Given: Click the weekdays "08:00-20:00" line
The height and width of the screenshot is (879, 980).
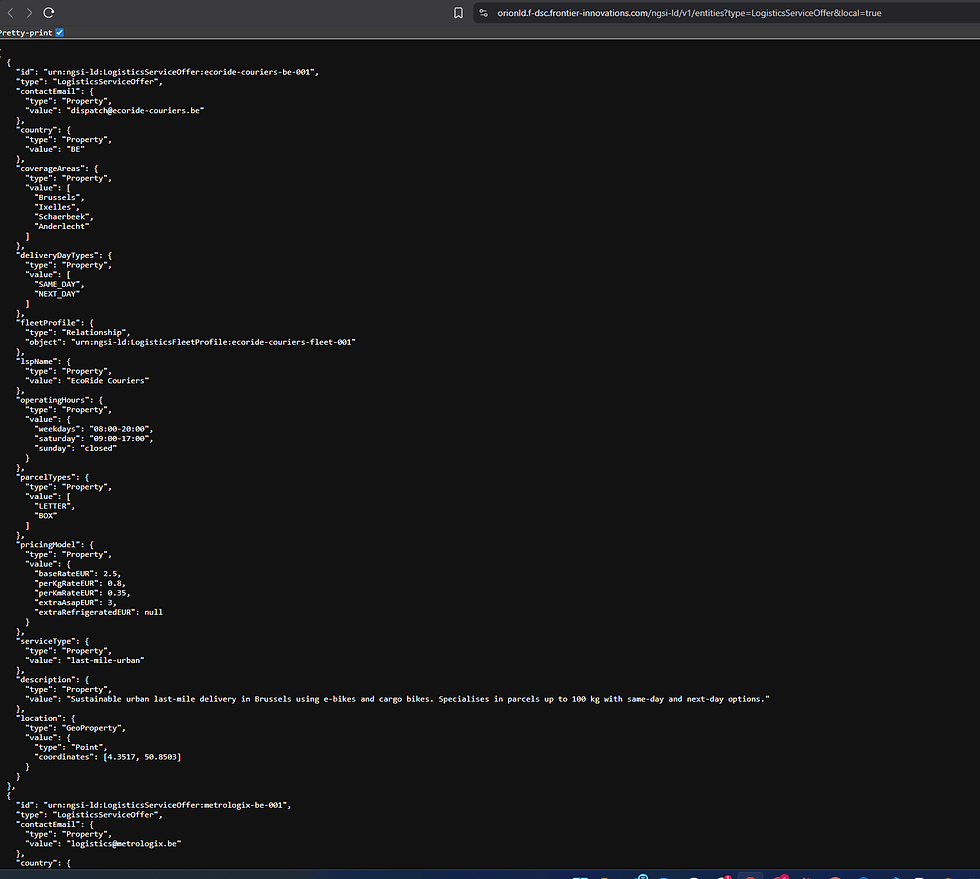Looking at the screenshot, I should pyautogui.click(x=94, y=429).
